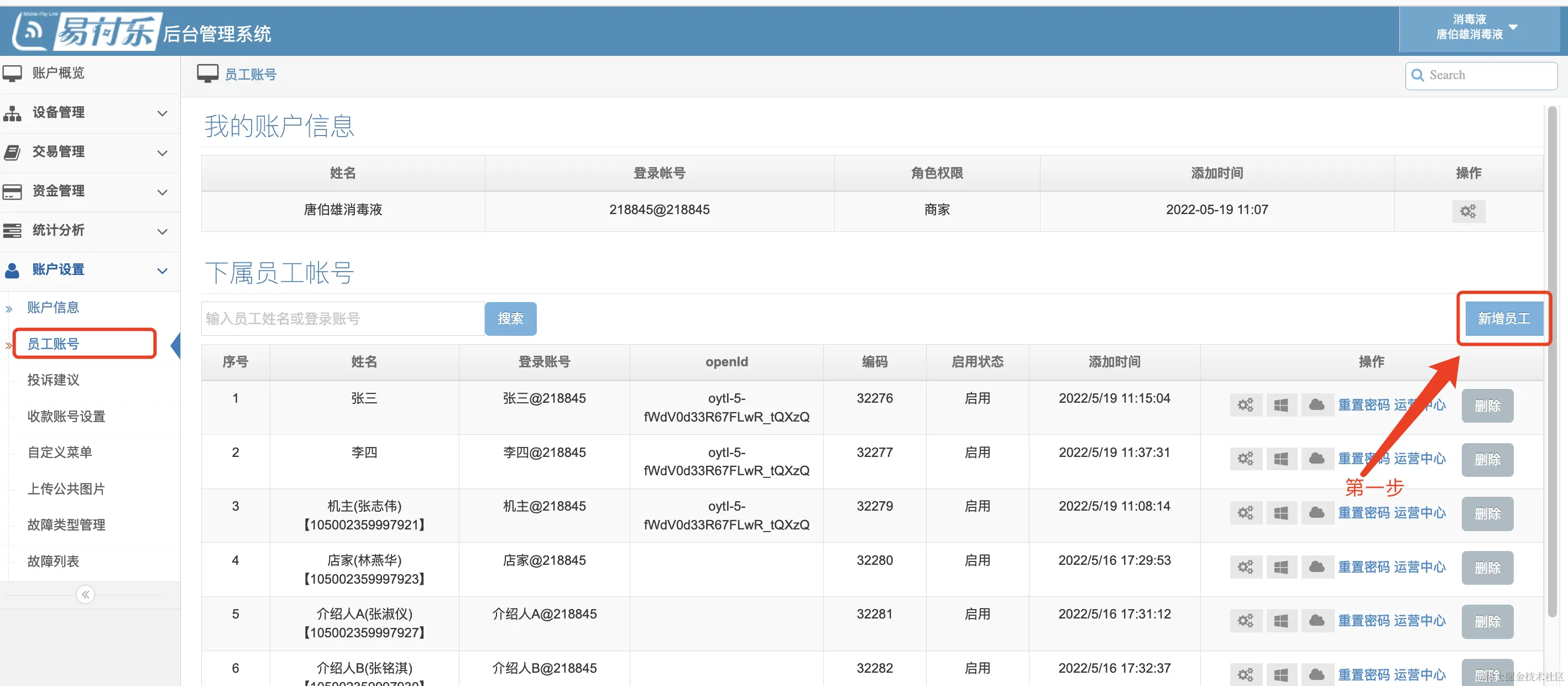Expand the 设备管理 submenu
Image resolution: width=1568 pixels, height=686 pixels.
coord(162,114)
